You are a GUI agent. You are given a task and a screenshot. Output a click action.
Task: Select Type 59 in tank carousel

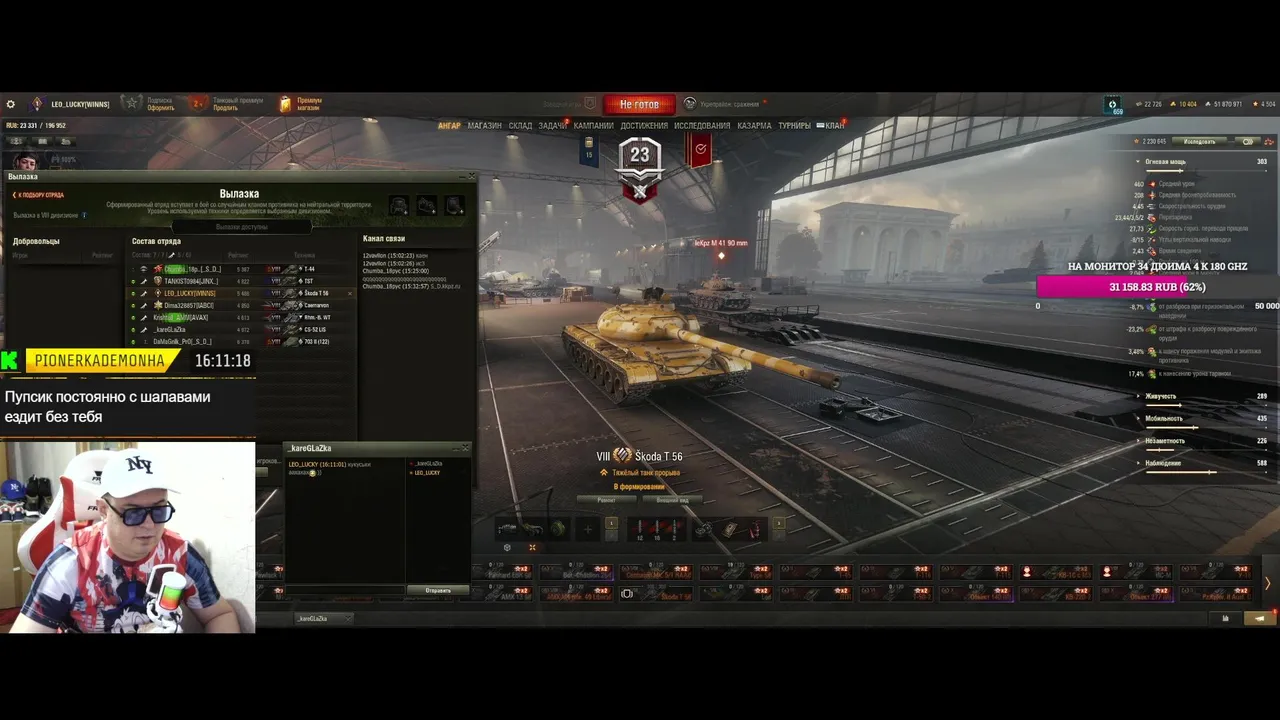coord(736,572)
